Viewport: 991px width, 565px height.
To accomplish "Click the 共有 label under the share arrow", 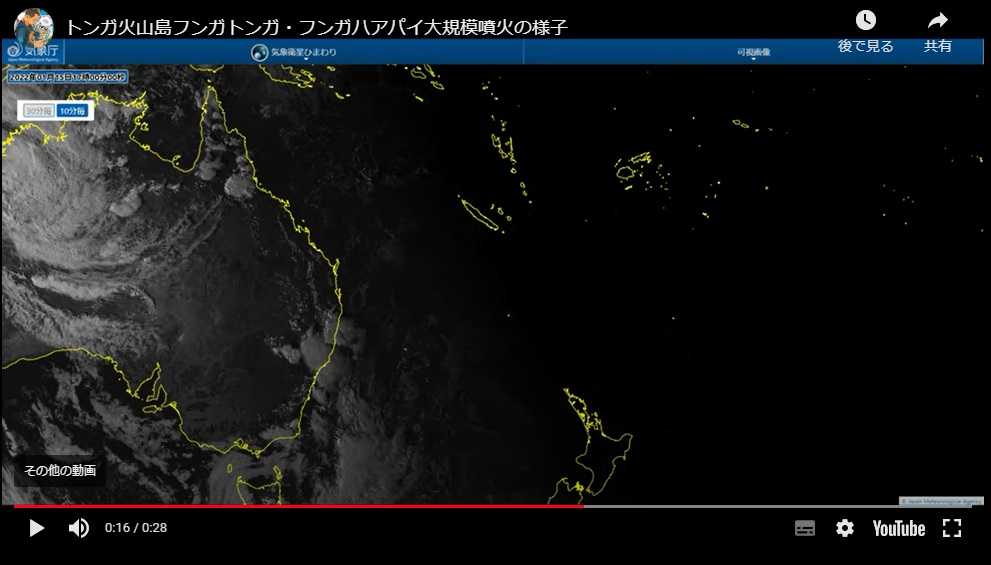I will click(x=938, y=46).
